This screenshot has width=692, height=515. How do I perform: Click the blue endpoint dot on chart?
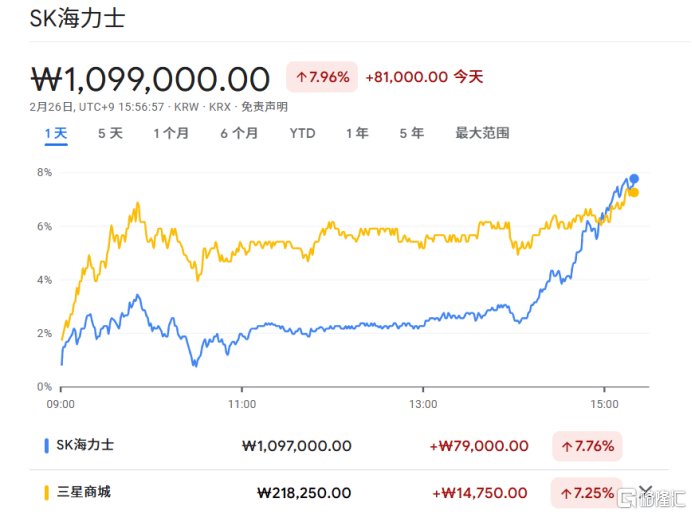(634, 179)
